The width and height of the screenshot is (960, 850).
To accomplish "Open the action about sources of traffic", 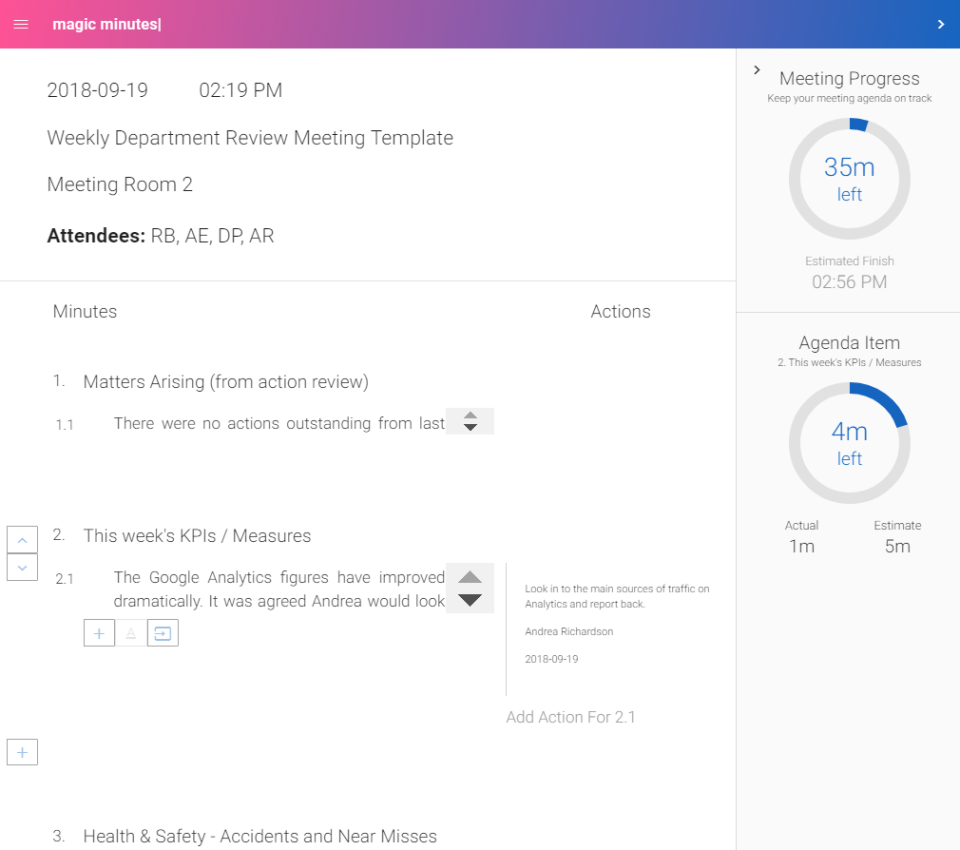I will pos(617,596).
